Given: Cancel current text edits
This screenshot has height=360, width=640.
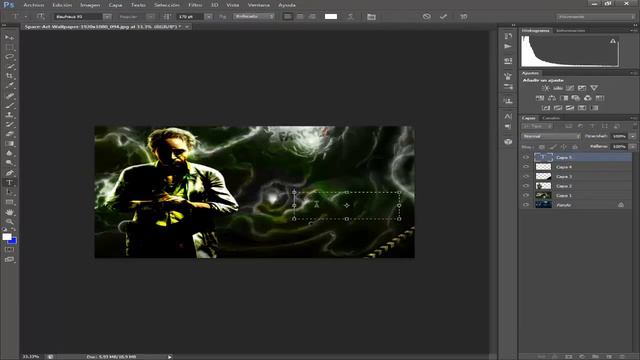Looking at the screenshot, I should coord(427,17).
